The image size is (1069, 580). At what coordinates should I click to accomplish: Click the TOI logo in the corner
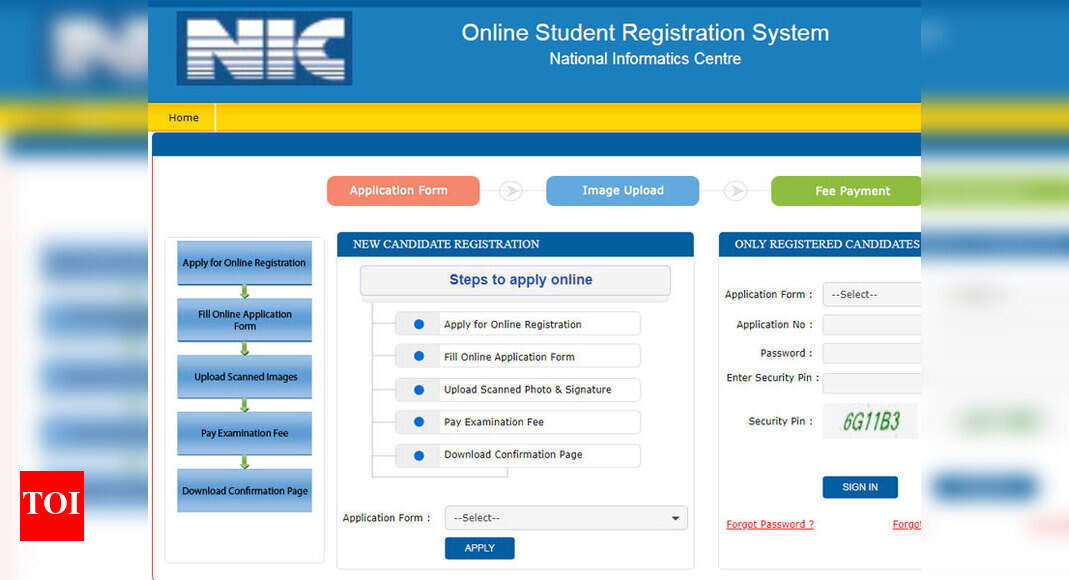coord(51,506)
